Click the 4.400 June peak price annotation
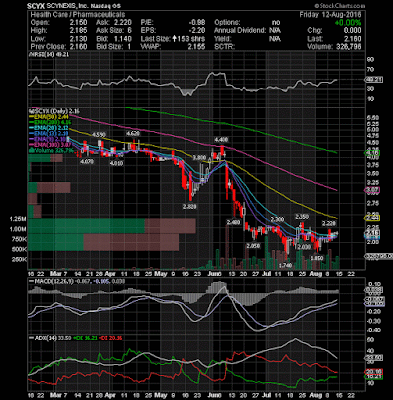 222,138
